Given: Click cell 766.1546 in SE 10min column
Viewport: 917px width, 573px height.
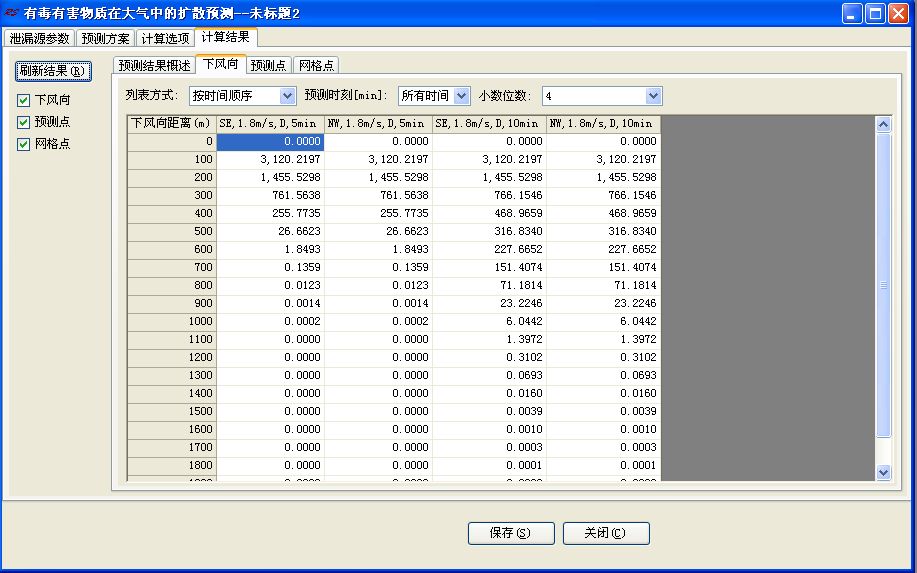Looking at the screenshot, I should point(489,195).
